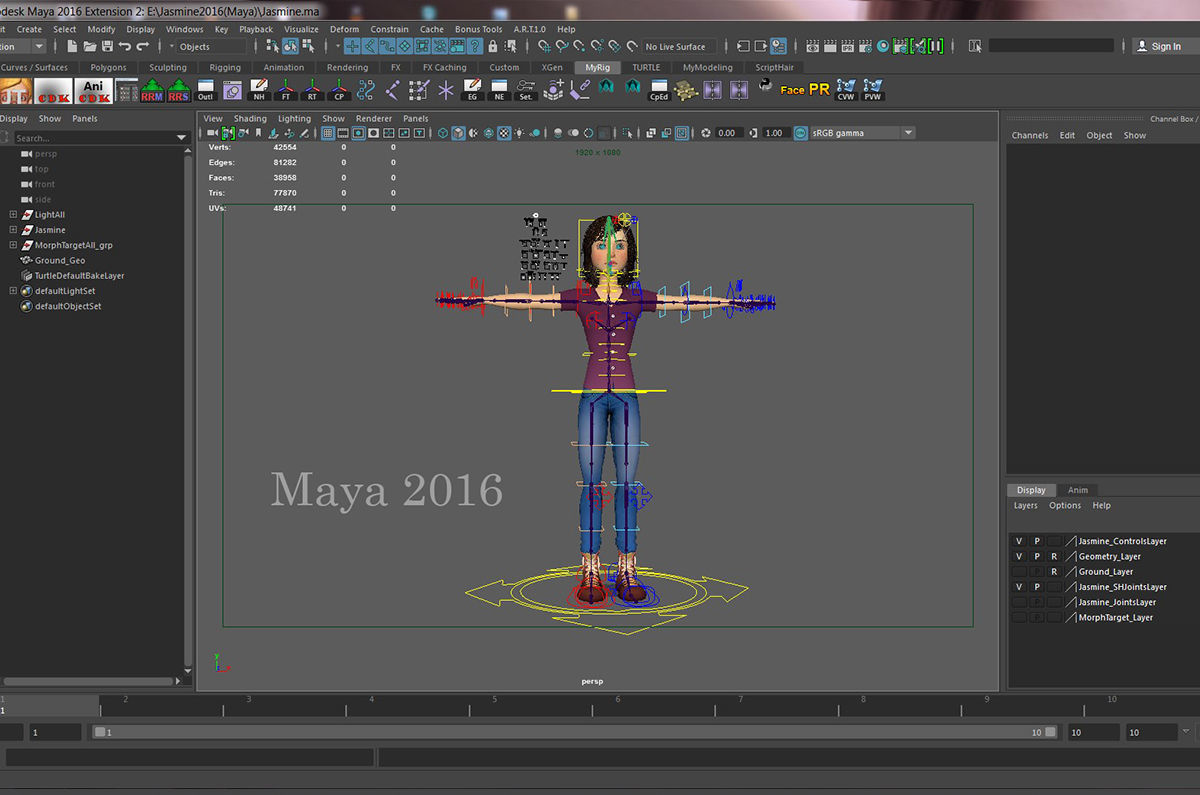Viewport: 1200px width, 795px height.
Task: Open the viewport Renderer menu
Action: pyautogui.click(x=374, y=118)
